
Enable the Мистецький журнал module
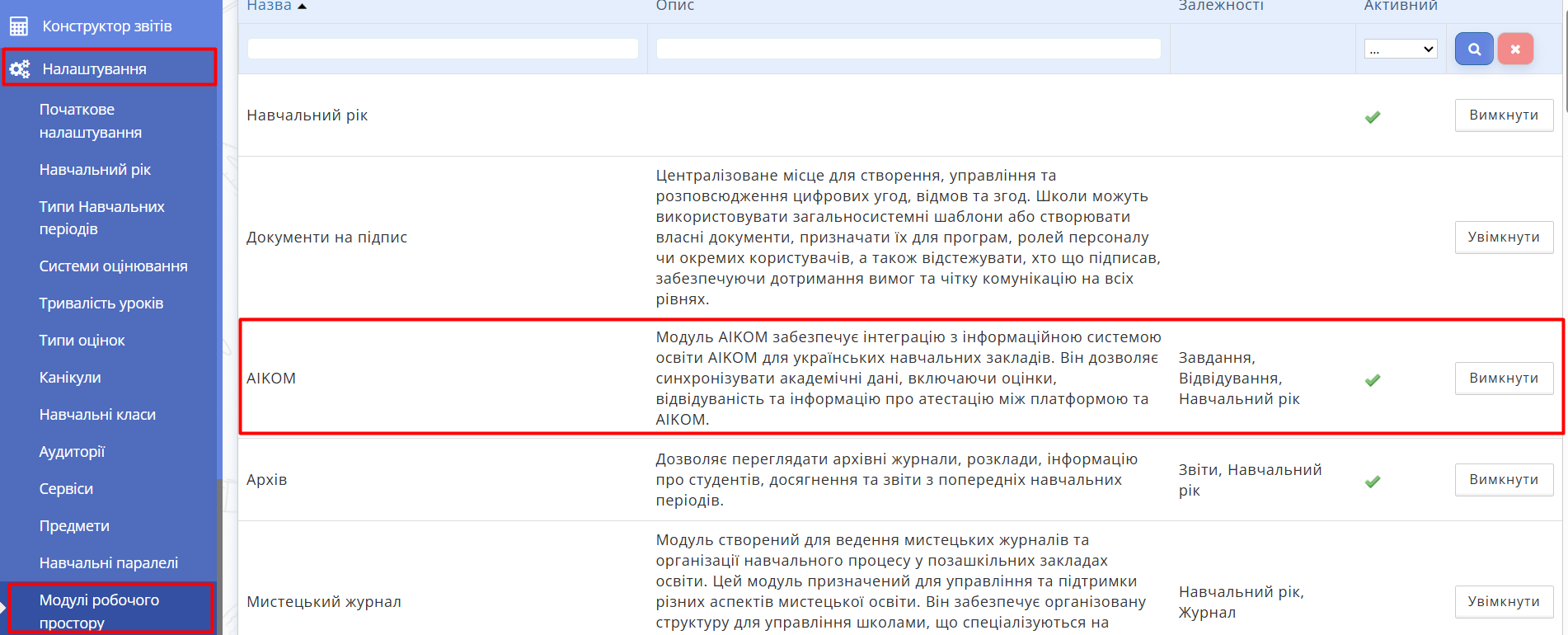click(1503, 602)
